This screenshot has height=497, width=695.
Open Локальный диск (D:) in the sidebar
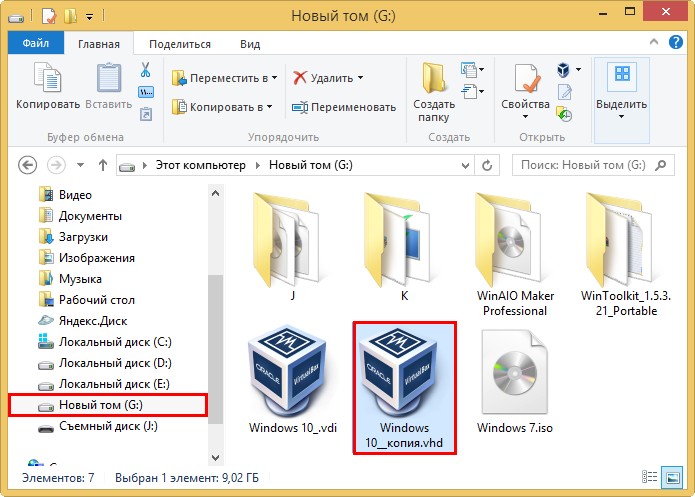(x=105, y=363)
